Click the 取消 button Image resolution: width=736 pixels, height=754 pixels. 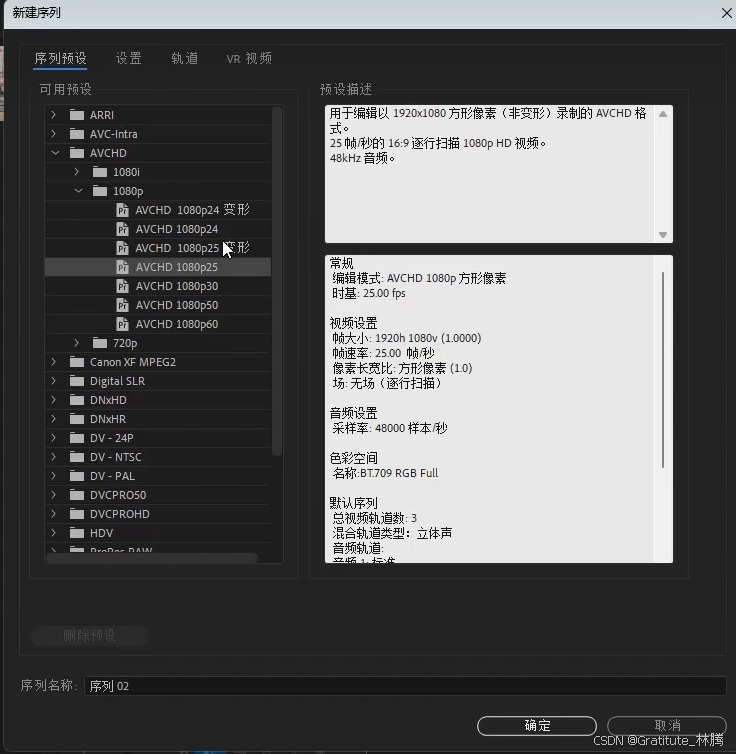667,725
